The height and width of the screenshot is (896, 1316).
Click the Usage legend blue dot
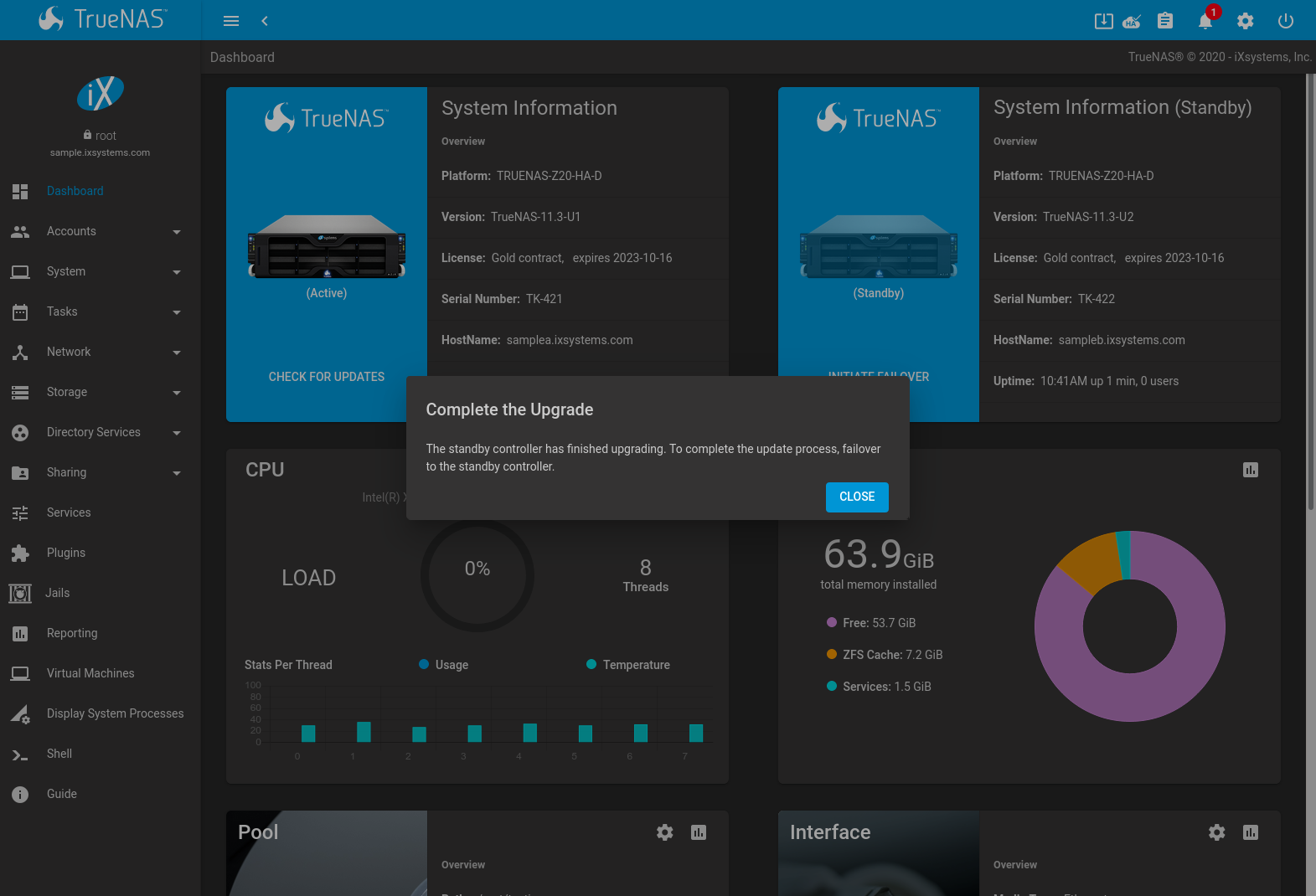(x=424, y=664)
